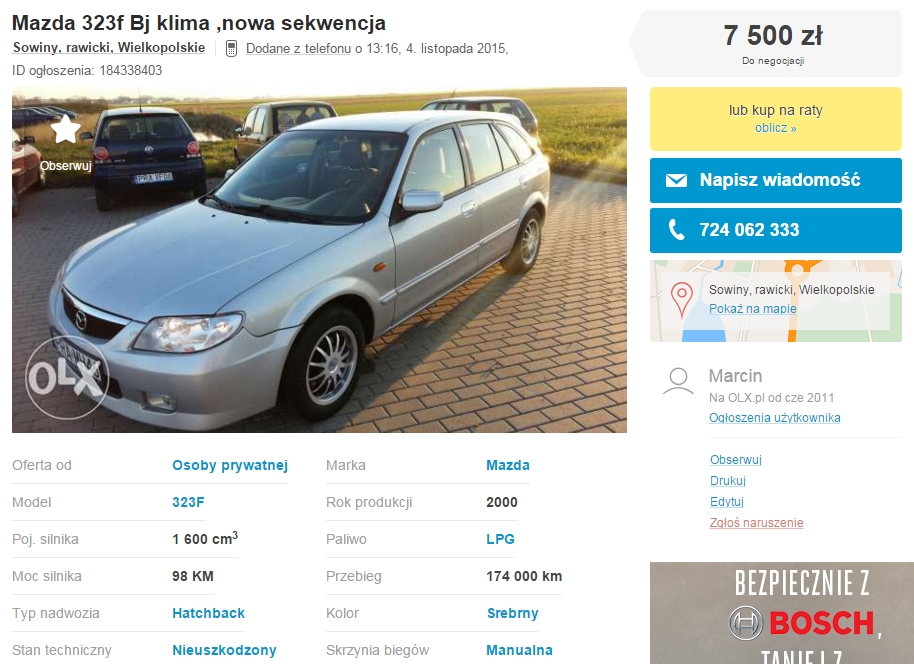
Task: Click Sowiny, rawicki, Wielkopolskie location under title
Action: point(109,48)
